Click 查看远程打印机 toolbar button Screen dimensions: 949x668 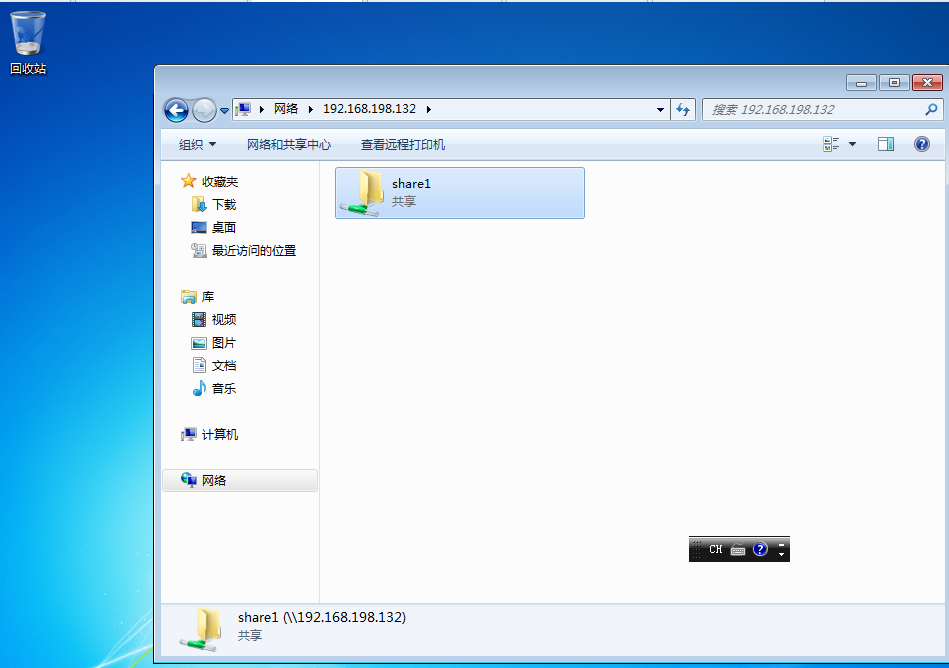point(402,145)
